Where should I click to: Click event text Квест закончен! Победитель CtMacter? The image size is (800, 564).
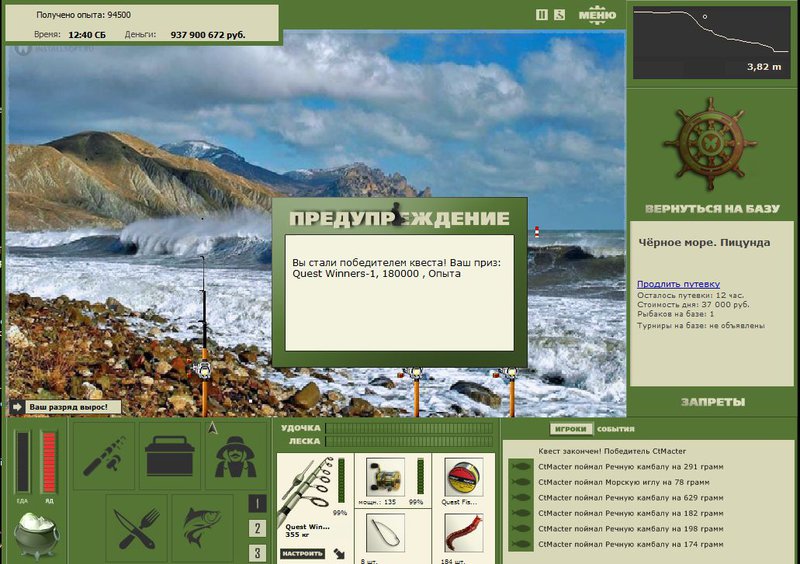click(x=612, y=451)
